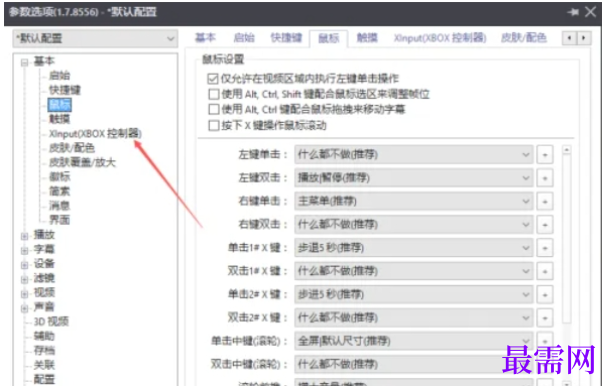614x391 pixels.
Task: Select XInput(XBOX 控制器) in the tree
Action: click(x=95, y=134)
